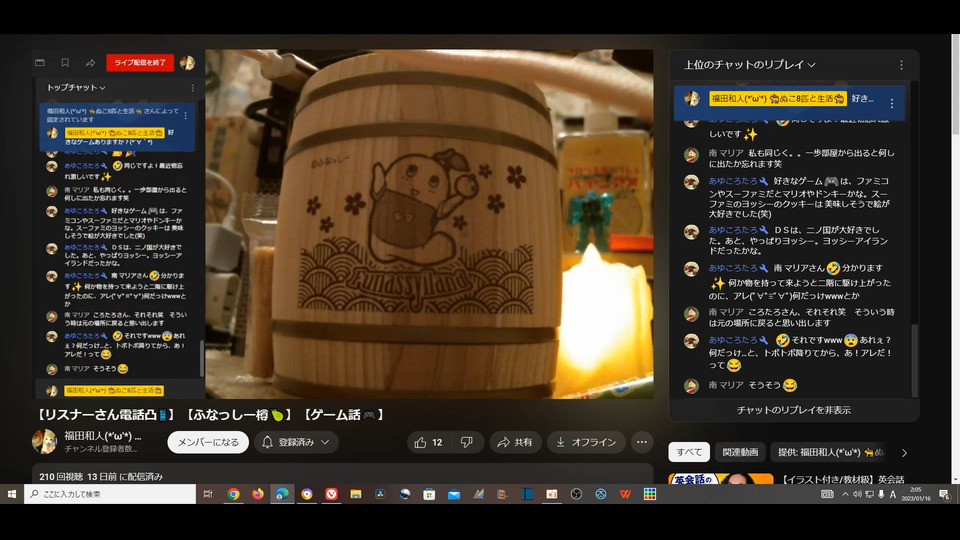960x540 pixels.
Task: Open three-dot menu in トップチャット header
Action: pos(192,88)
